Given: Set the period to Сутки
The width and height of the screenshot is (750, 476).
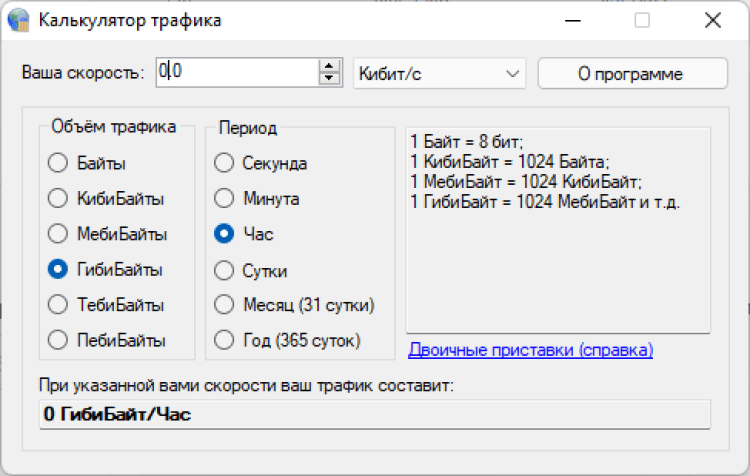Looking at the screenshot, I should [224, 269].
